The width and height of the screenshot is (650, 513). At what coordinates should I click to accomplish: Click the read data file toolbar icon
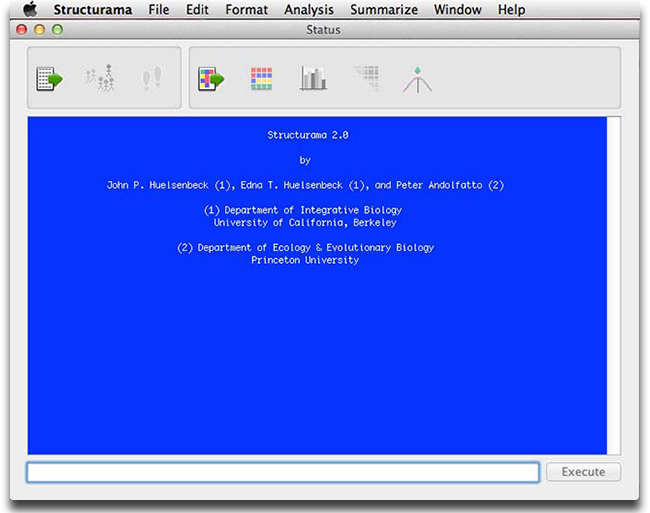click(49, 78)
